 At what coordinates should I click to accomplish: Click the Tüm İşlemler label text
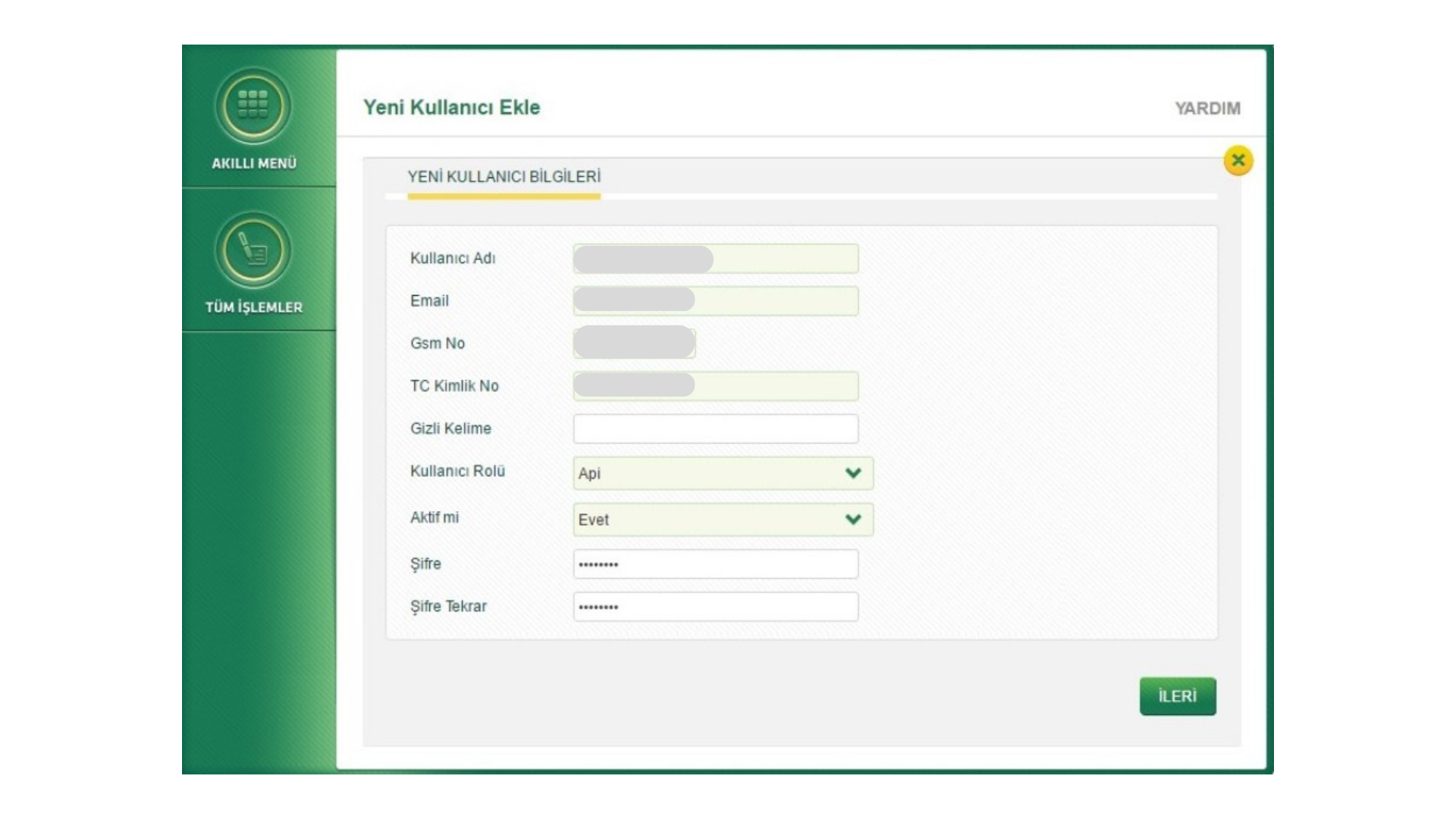[254, 307]
